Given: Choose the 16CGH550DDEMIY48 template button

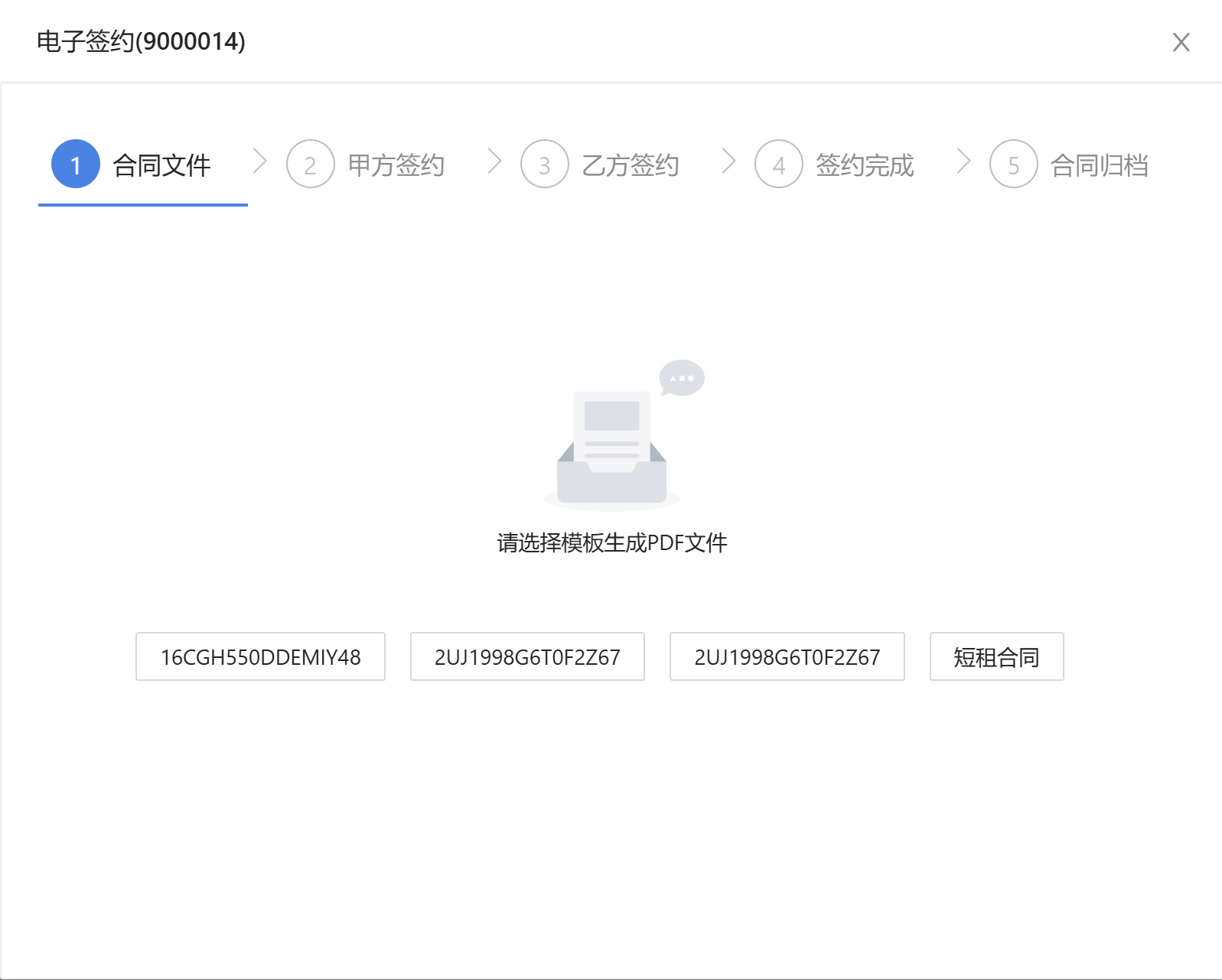Looking at the screenshot, I should pyautogui.click(x=260, y=656).
